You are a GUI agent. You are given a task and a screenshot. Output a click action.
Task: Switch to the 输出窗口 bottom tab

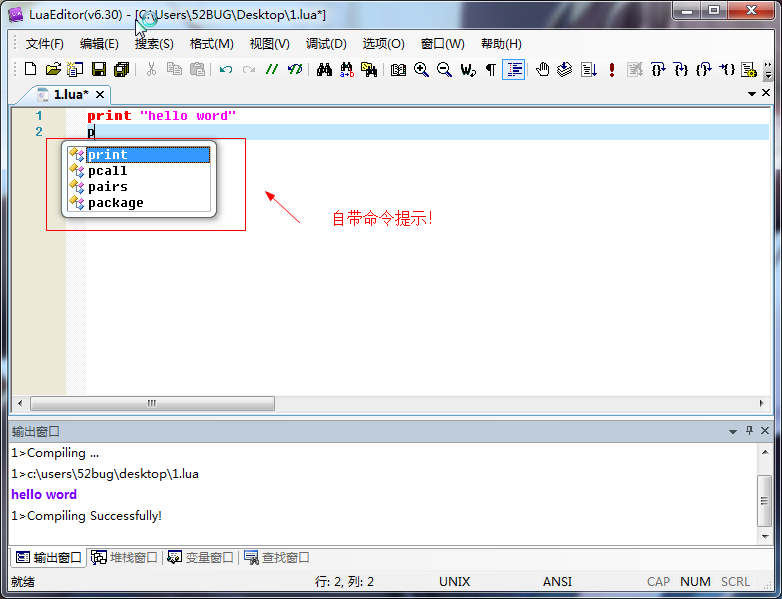tap(48, 557)
